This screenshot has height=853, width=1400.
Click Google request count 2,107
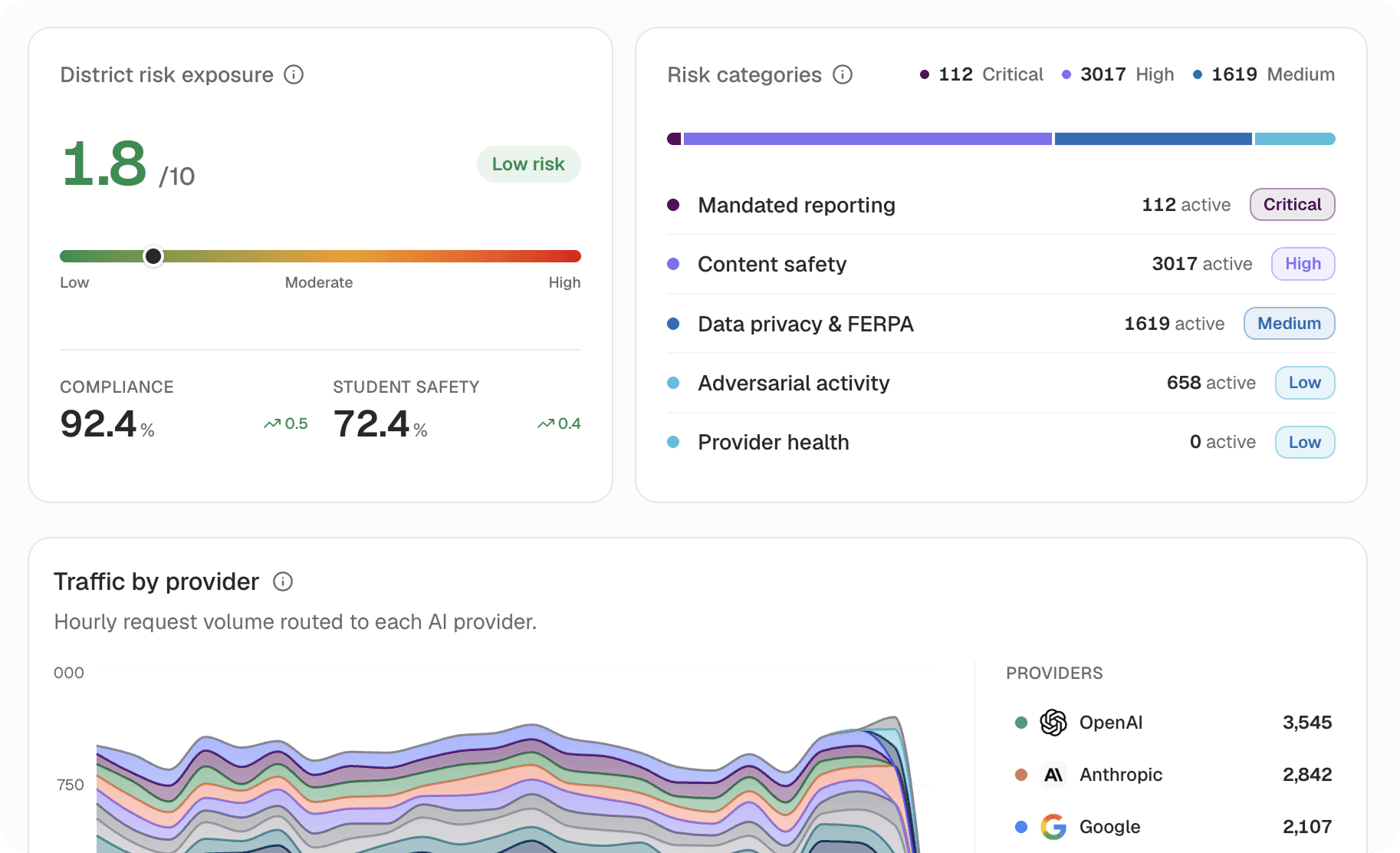point(1307,827)
